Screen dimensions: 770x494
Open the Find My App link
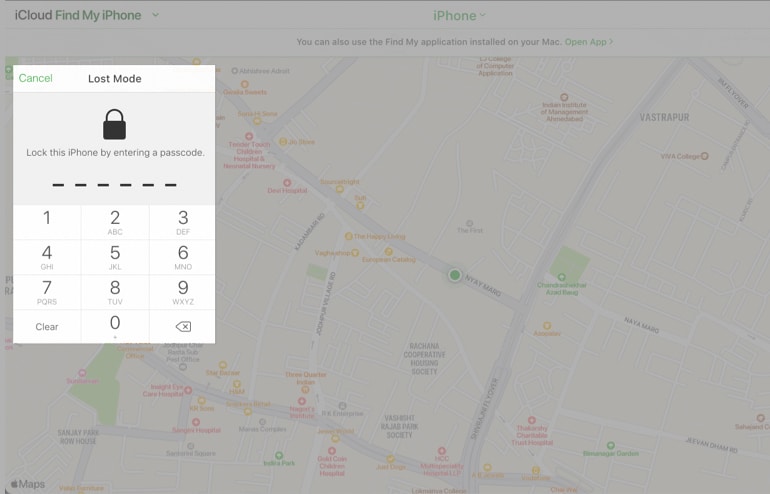coord(588,42)
